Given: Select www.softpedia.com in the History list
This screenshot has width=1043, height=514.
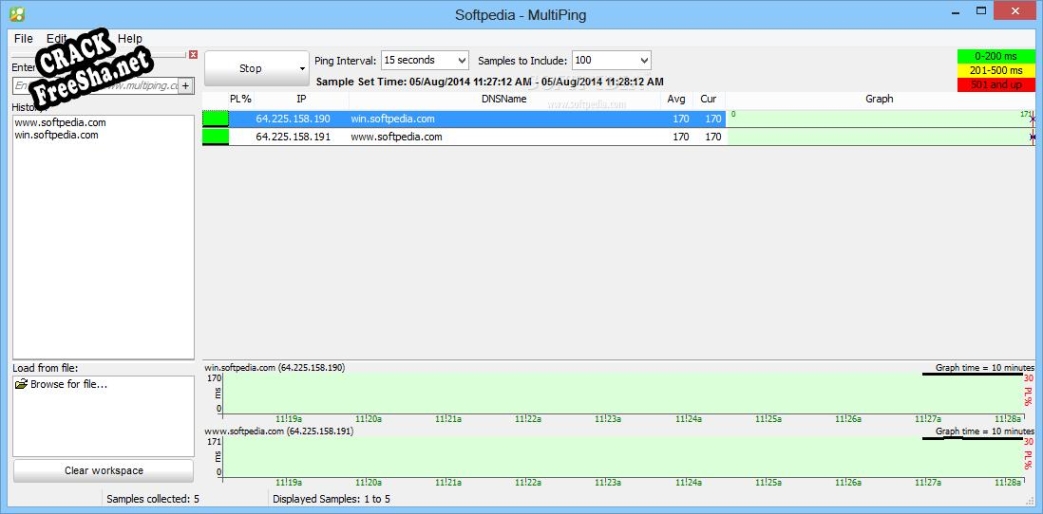Looking at the screenshot, I should [60, 122].
